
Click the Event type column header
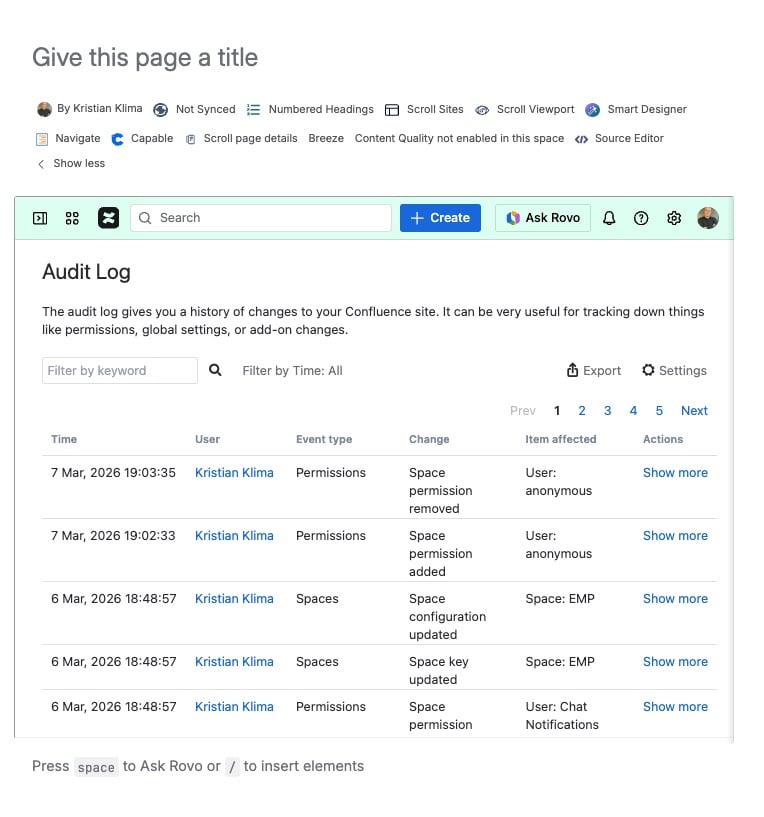point(324,439)
